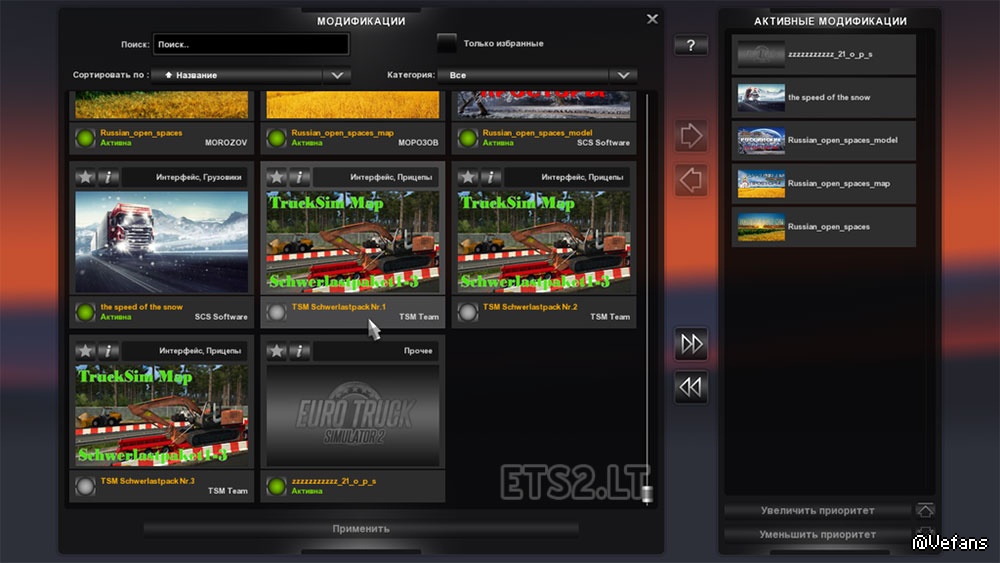
Task: Click 'Интерфейс, Грузовики' category label
Action: click(x=198, y=177)
